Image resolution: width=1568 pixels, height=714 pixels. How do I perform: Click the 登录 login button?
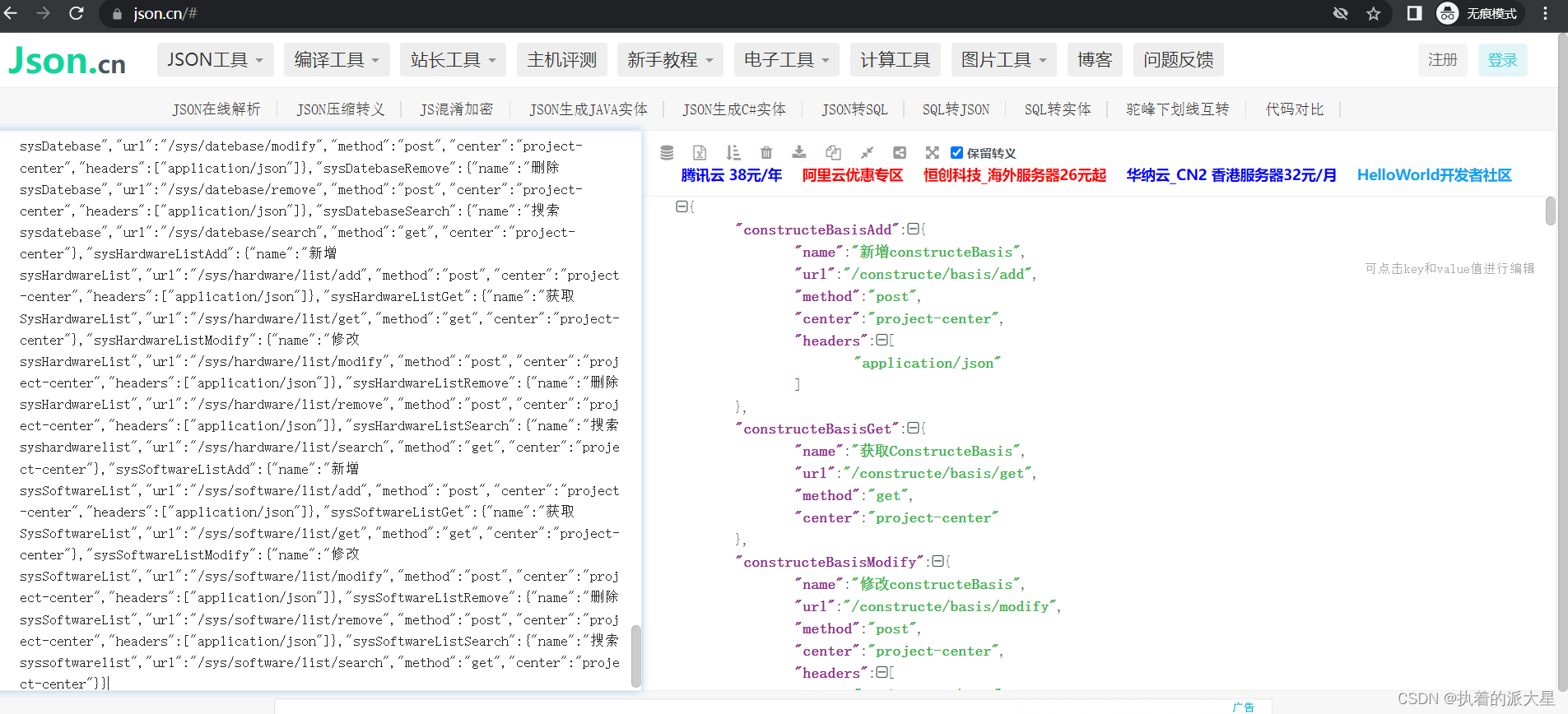(x=1503, y=60)
